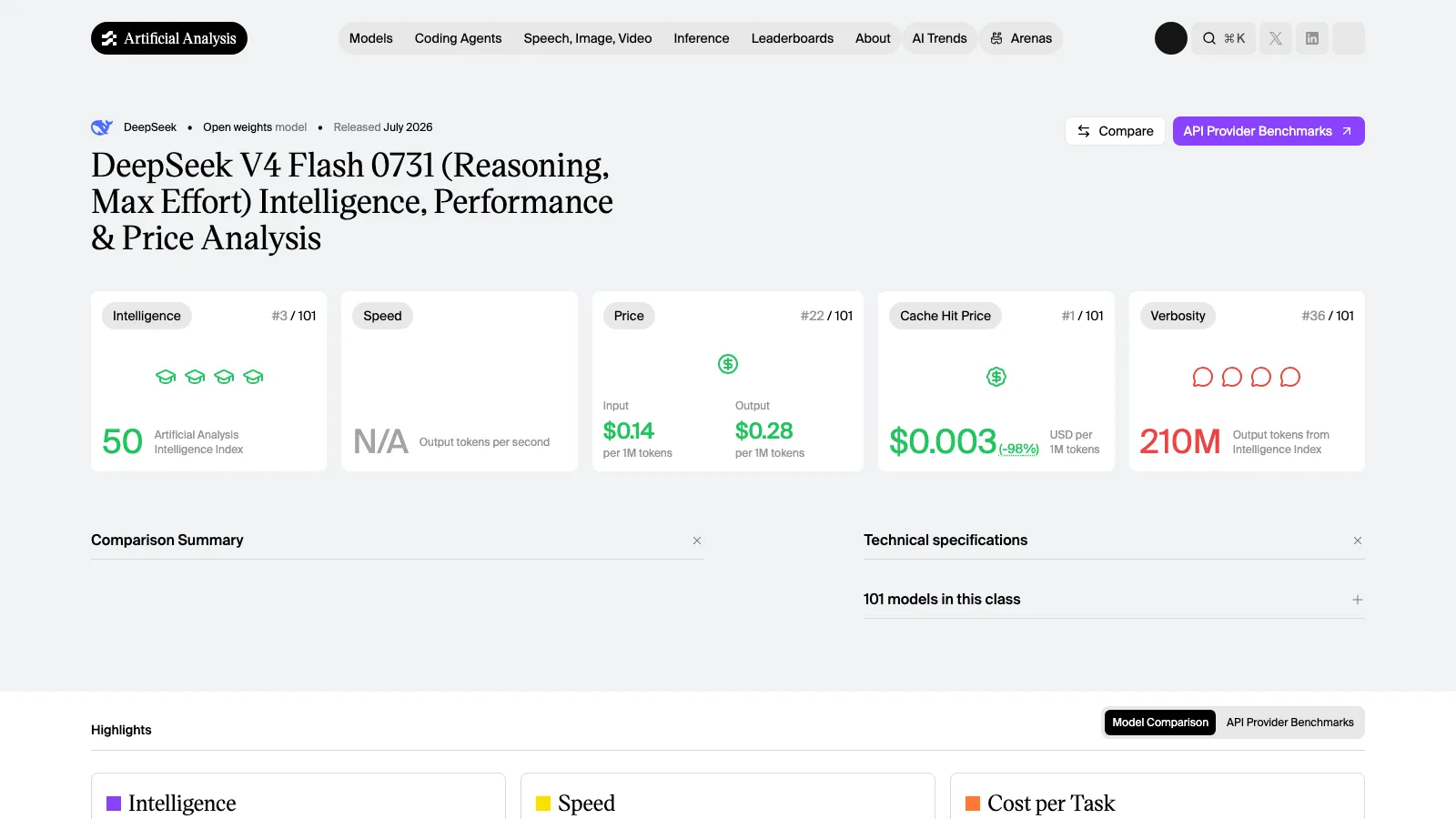
Task: Click the Verbosity pill label
Action: (1178, 316)
